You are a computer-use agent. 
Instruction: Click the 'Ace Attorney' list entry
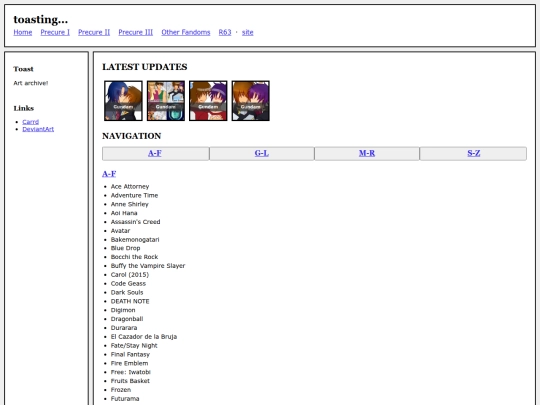tap(130, 187)
